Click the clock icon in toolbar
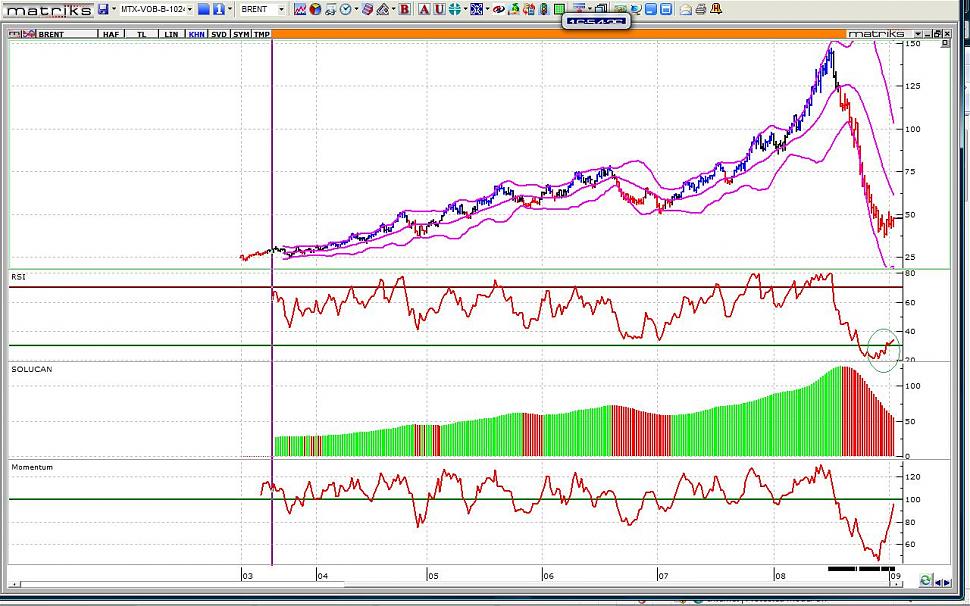Viewport: 970px width, 606px height. 345,9
